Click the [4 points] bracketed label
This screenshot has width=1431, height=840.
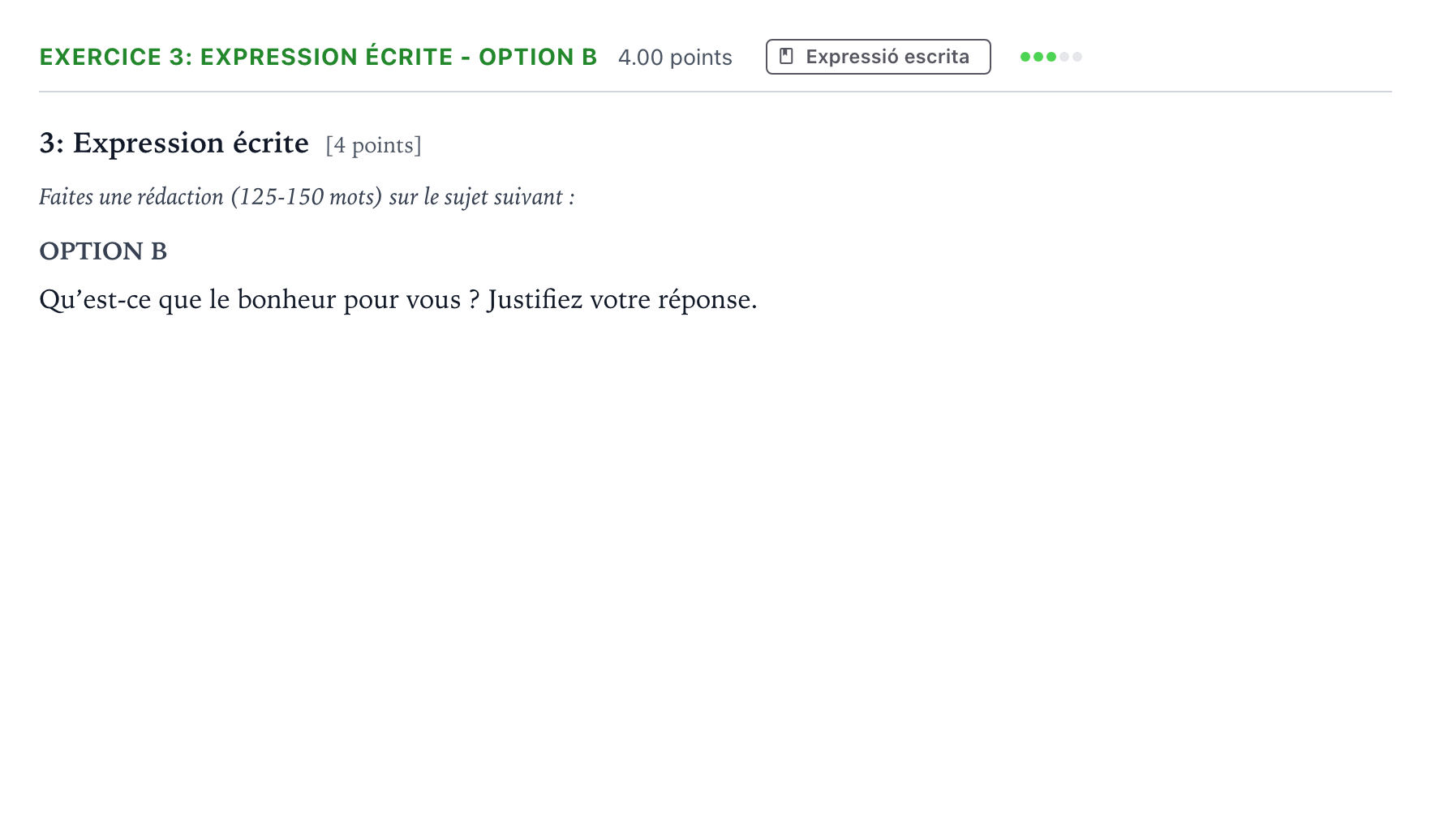(x=373, y=145)
